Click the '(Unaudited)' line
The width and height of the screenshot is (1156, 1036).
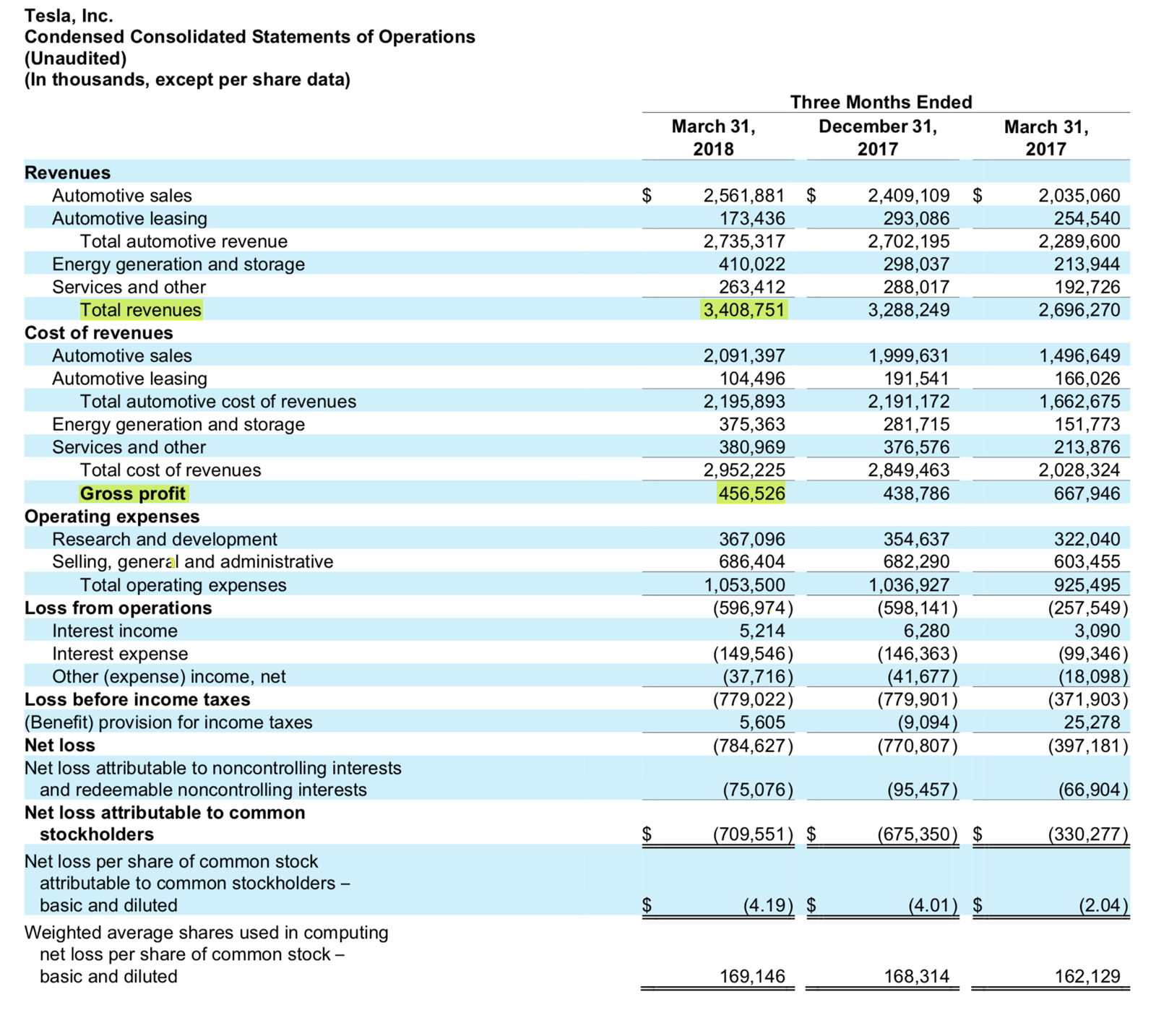point(76,58)
